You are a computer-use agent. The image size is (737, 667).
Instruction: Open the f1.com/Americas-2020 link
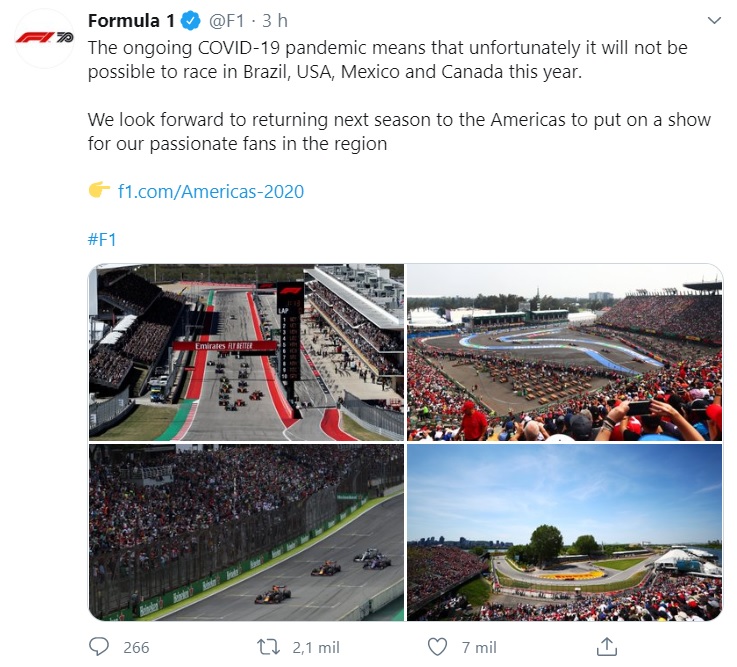click(211, 191)
